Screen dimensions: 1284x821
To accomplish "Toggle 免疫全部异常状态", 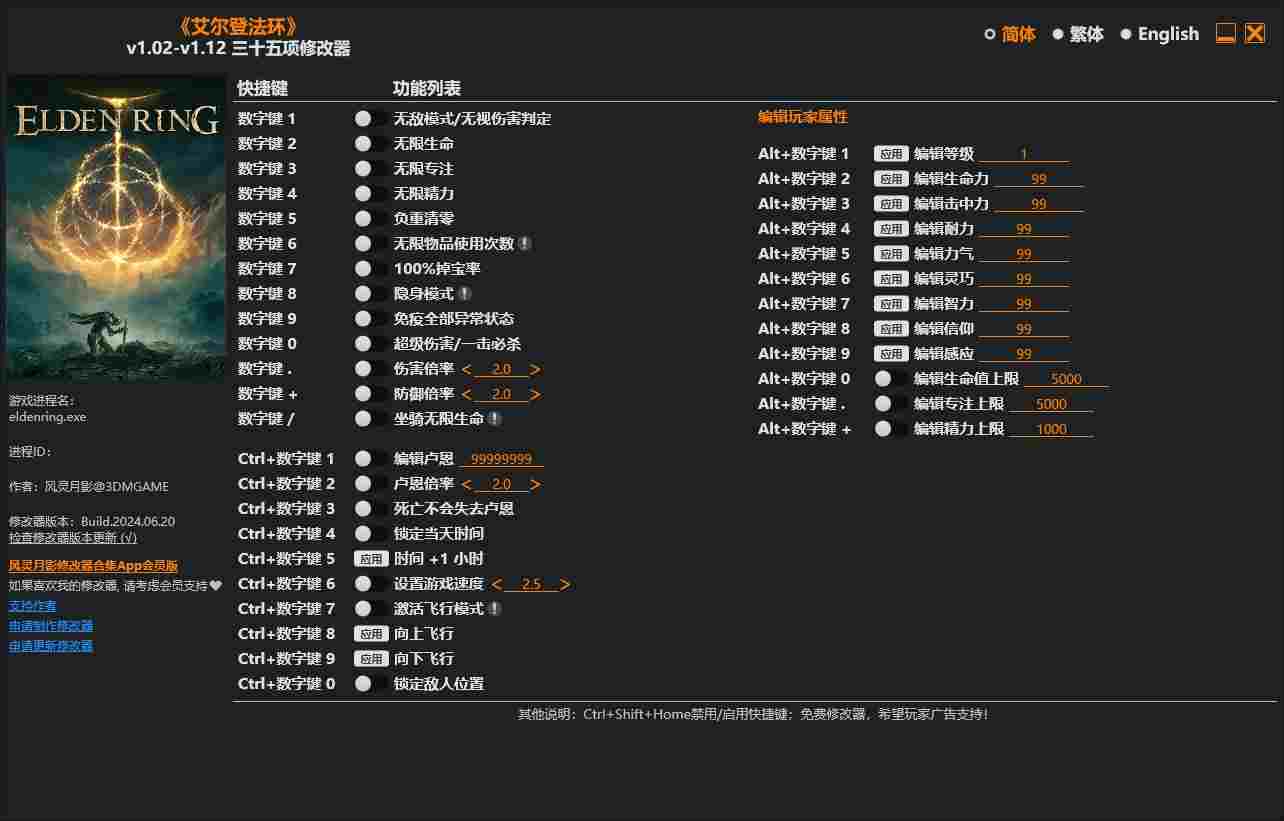I will pyautogui.click(x=371, y=318).
